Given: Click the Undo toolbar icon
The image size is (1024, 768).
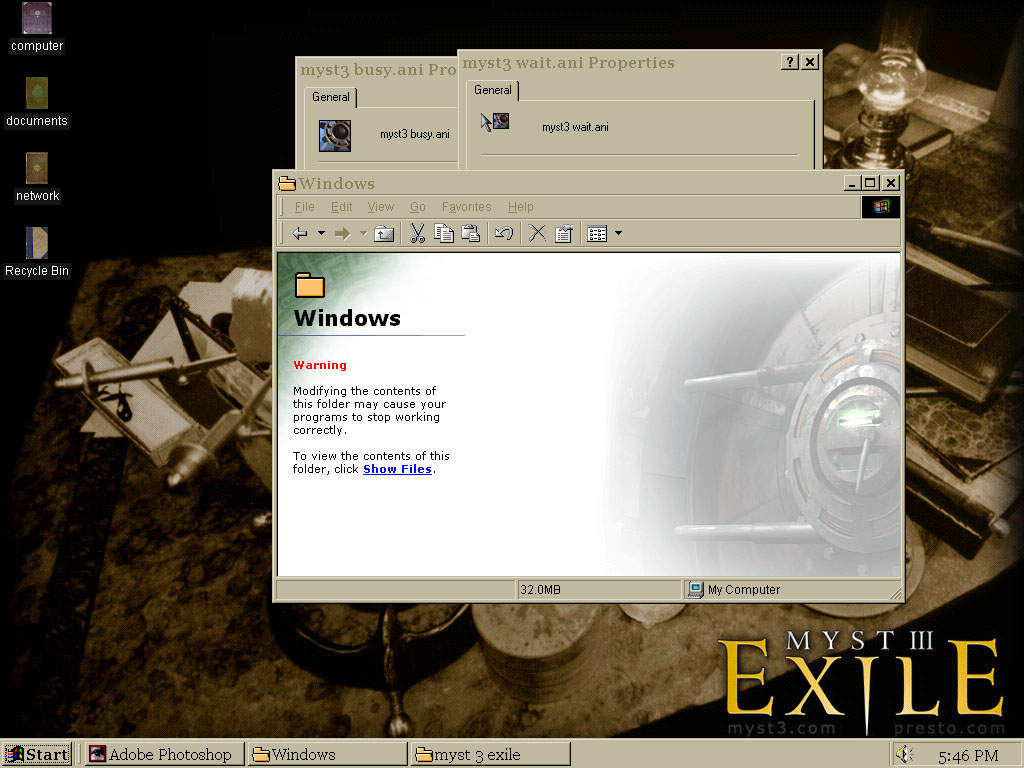Looking at the screenshot, I should coord(504,234).
